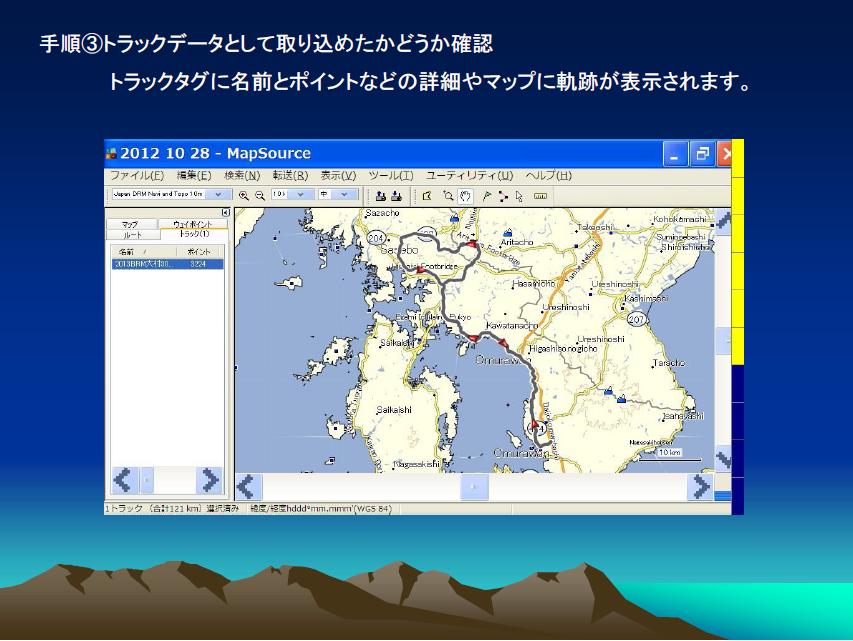Click the track list left scroll arrow

tap(125, 480)
